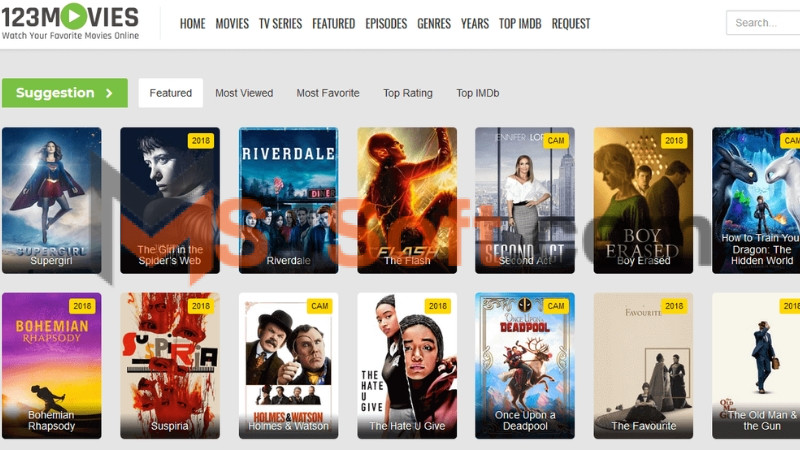Screen dimensions: 800x450
Task: Open How to Train Your Dragon poster
Action: (x=756, y=201)
